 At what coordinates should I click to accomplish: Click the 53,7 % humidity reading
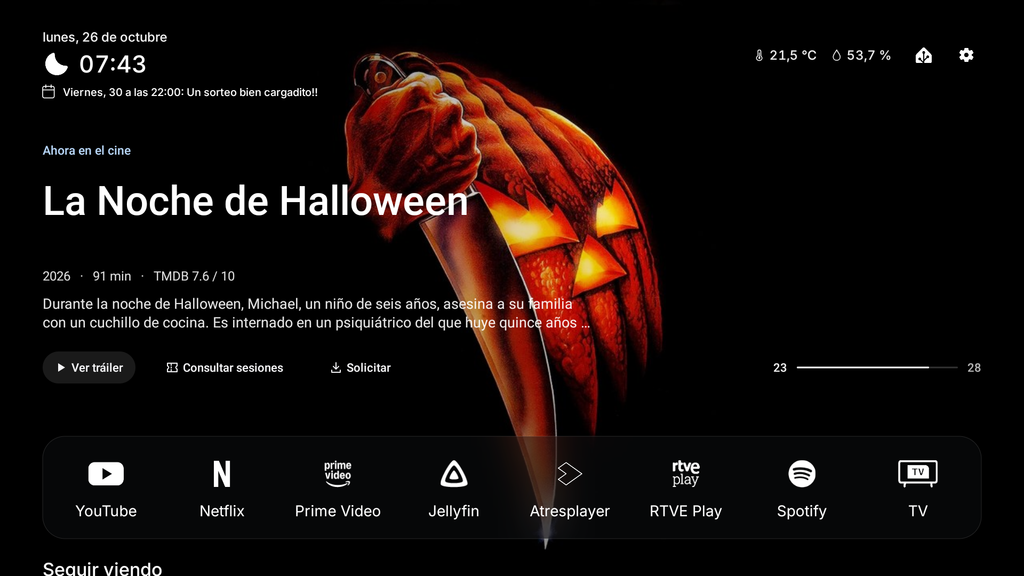click(869, 56)
